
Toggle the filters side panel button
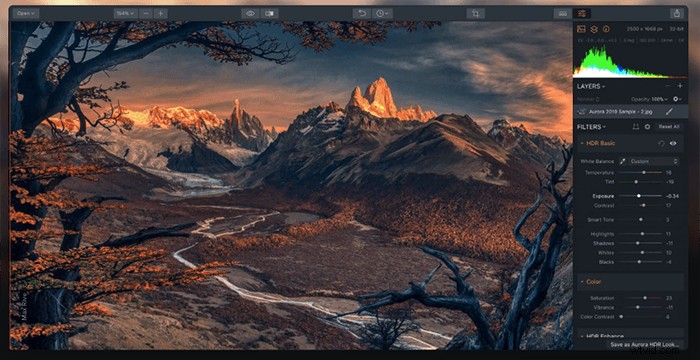click(581, 13)
